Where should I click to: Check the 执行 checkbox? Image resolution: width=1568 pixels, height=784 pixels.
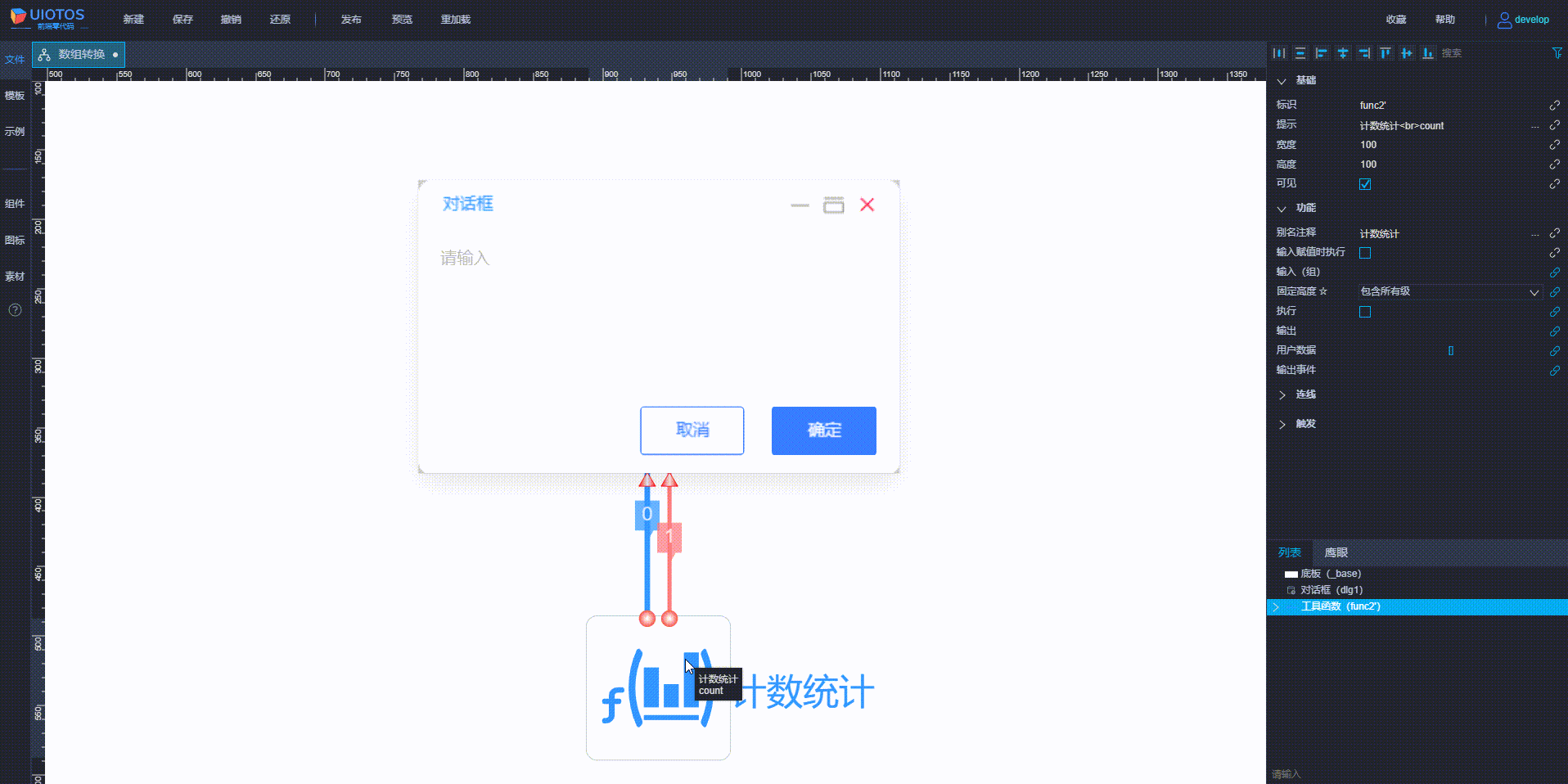coord(1364,311)
